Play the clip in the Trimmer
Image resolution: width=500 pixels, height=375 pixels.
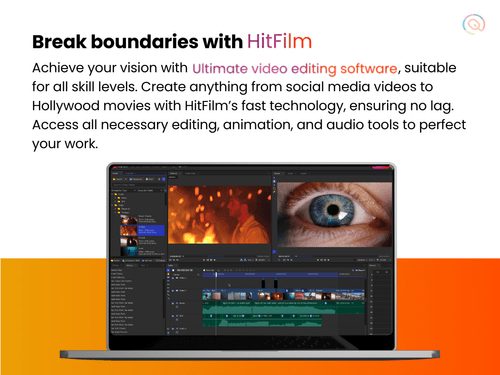click(x=211, y=260)
